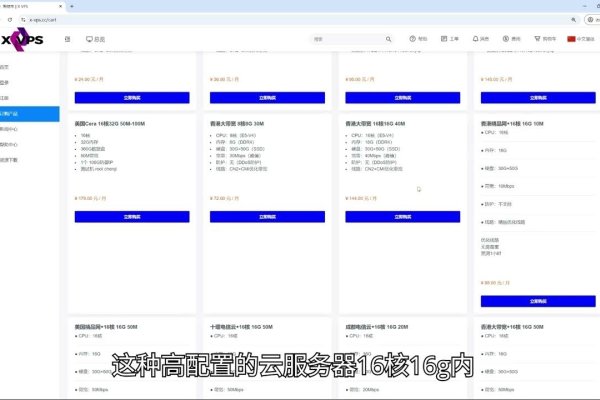Image resolution: width=600 pixels, height=400 pixels.
Task: Open fees via the coin icon
Action: click(x=512, y=39)
